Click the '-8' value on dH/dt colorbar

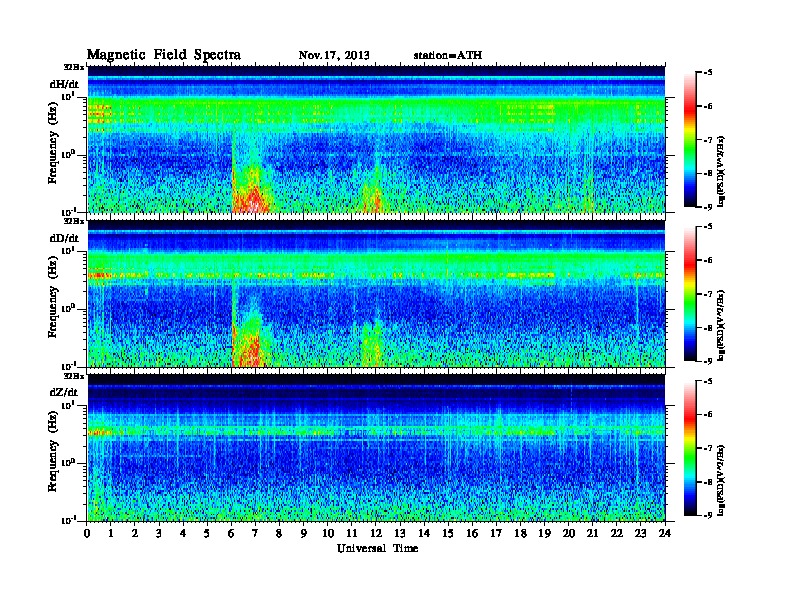pos(708,173)
